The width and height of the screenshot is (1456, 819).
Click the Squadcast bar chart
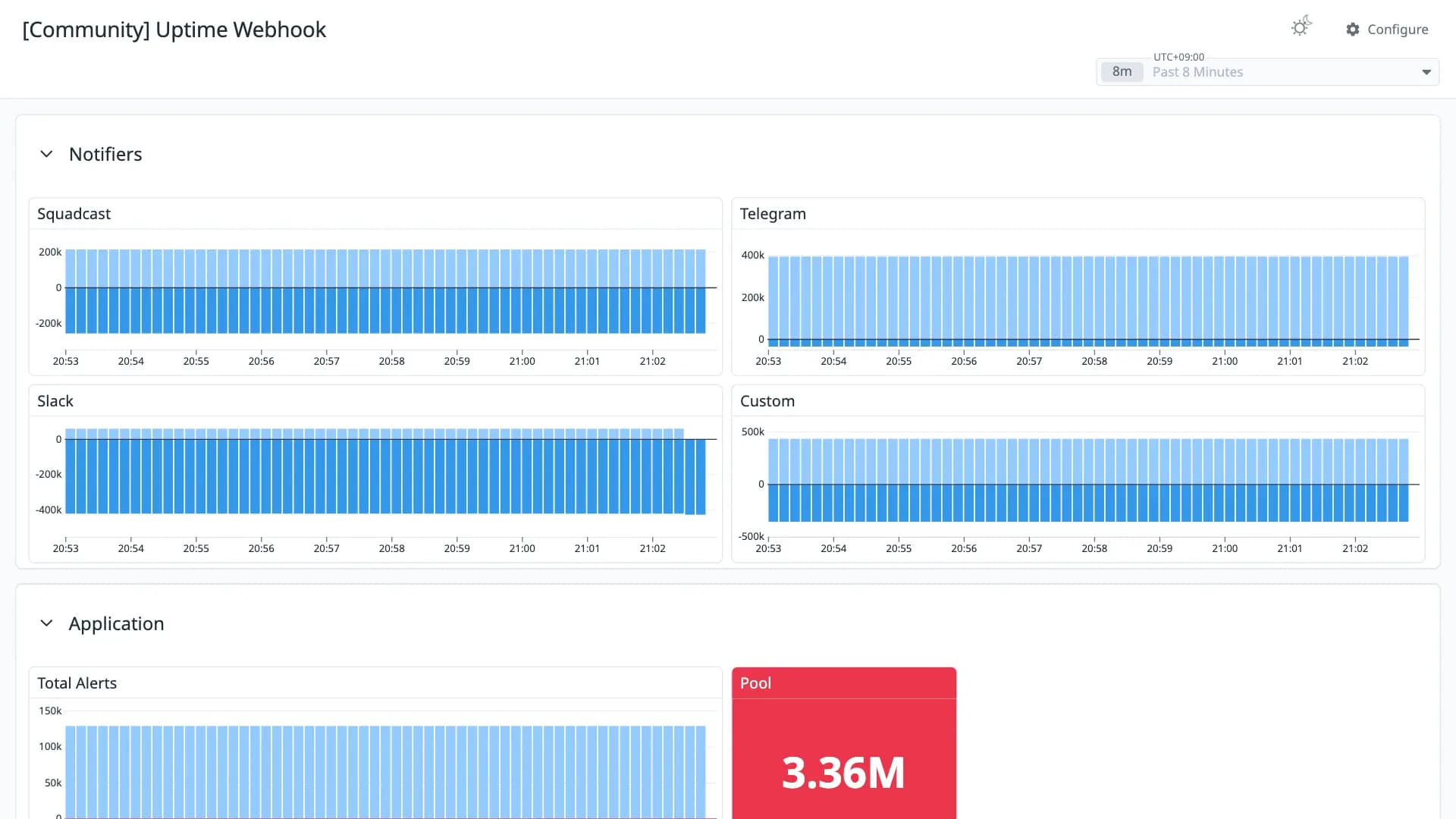385,291
